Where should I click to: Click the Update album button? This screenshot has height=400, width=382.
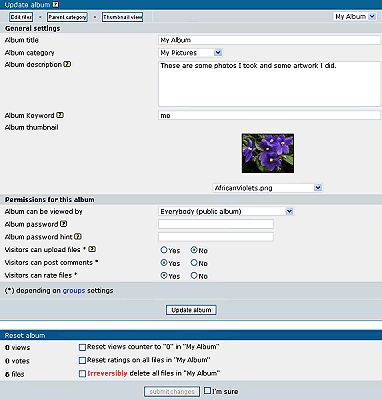coord(191,310)
